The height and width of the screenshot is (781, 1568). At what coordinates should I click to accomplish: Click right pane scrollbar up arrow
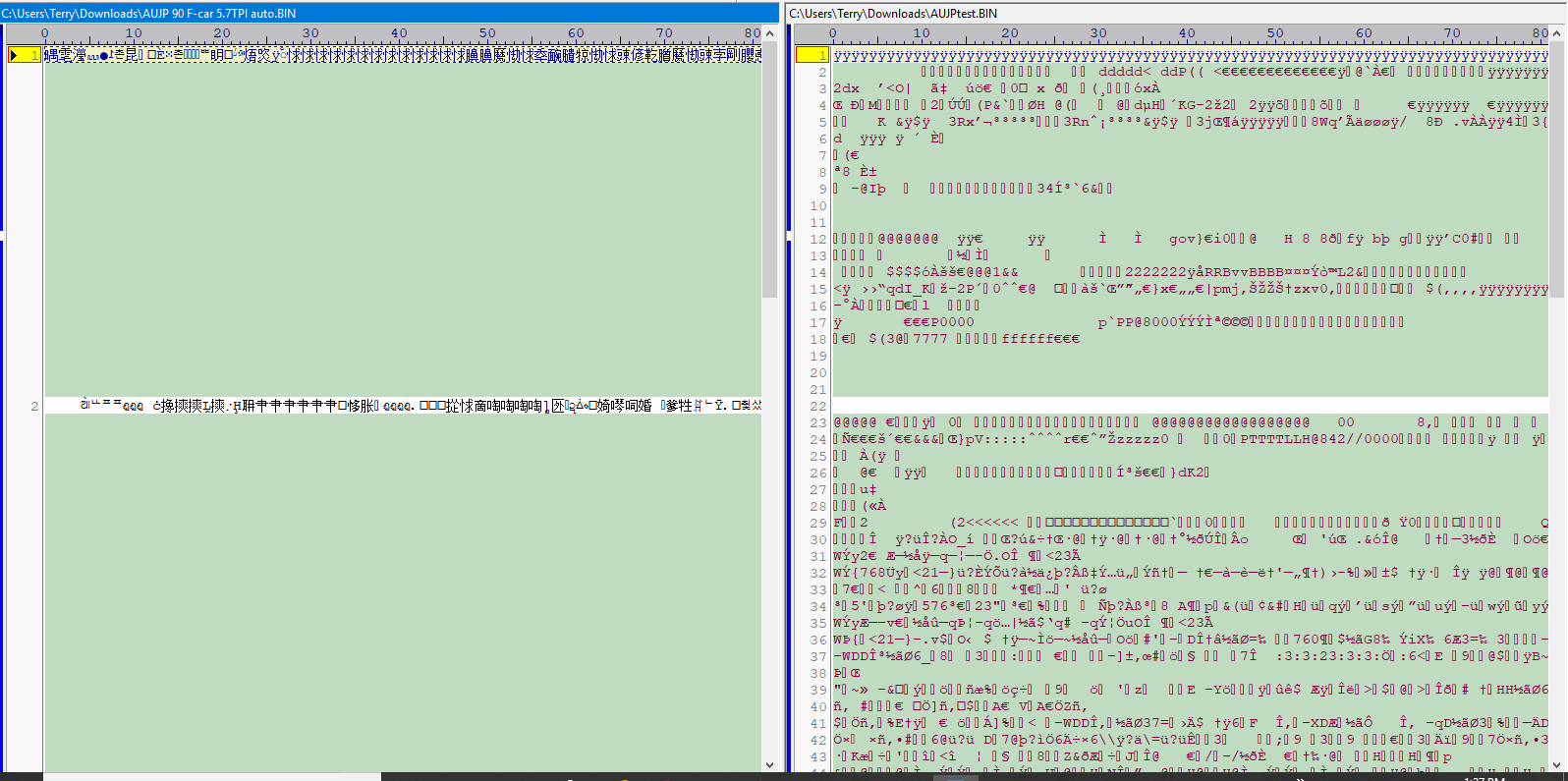1557,33
